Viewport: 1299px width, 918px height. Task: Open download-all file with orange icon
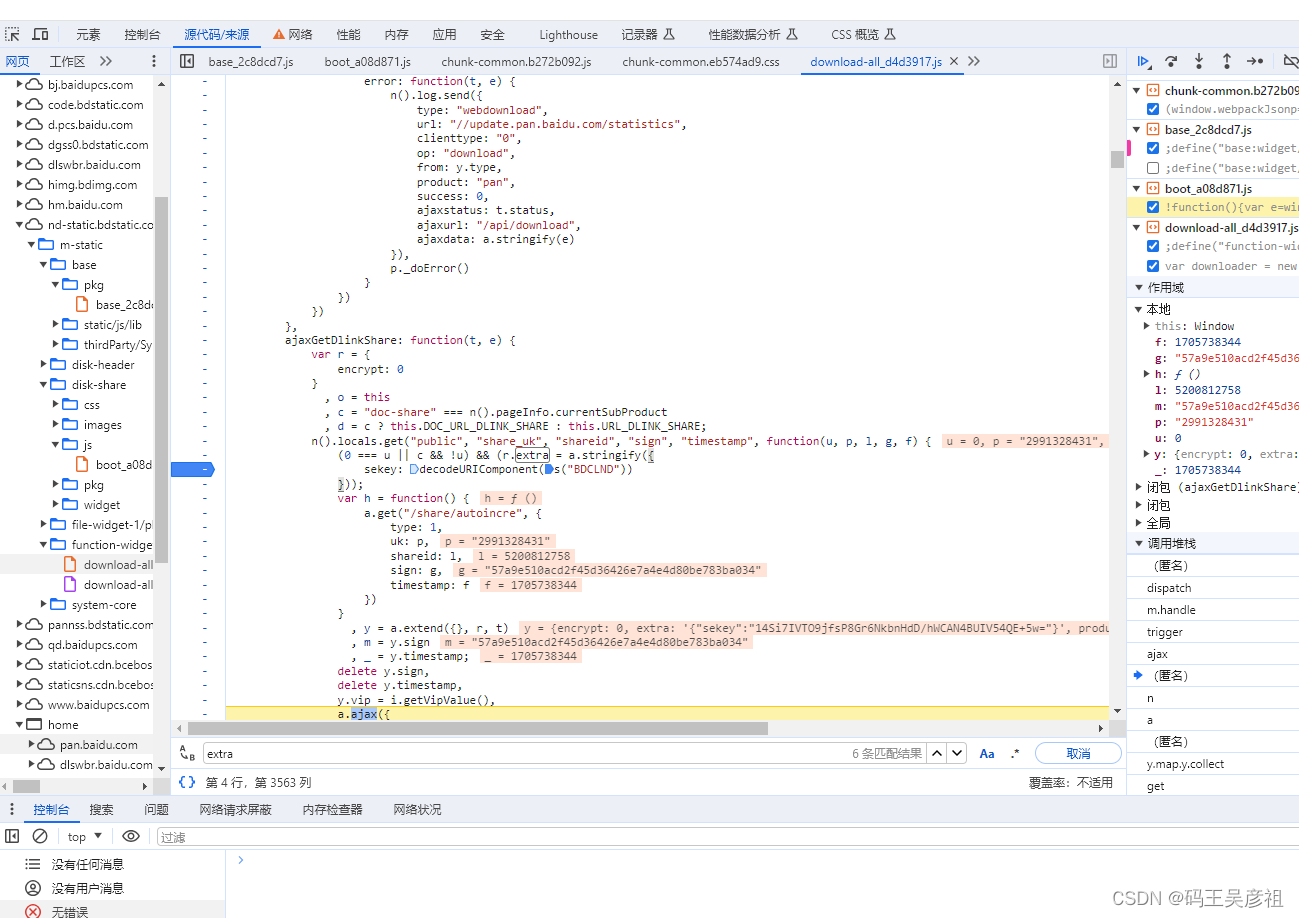(x=108, y=565)
